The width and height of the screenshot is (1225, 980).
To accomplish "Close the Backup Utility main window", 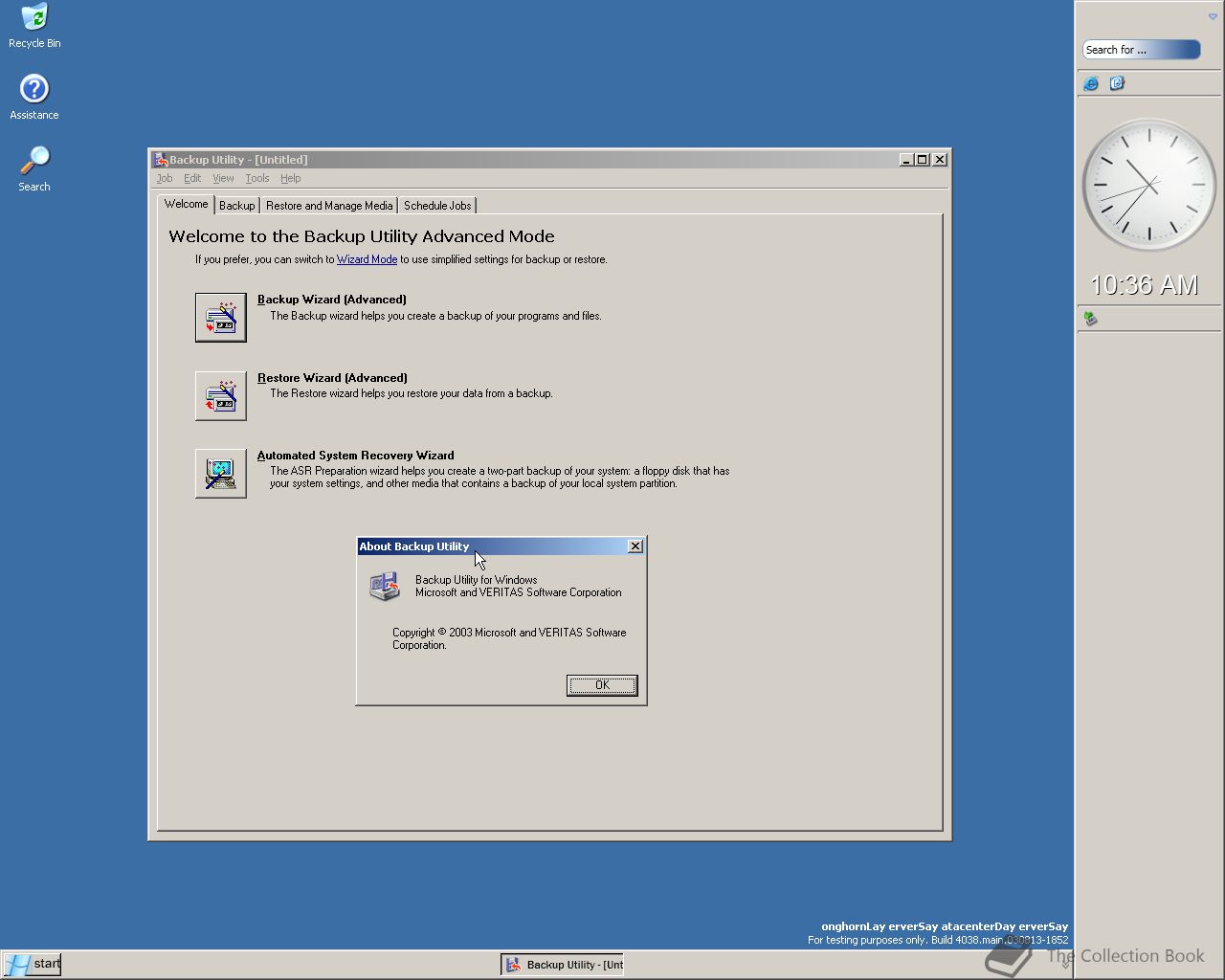I will (940, 160).
